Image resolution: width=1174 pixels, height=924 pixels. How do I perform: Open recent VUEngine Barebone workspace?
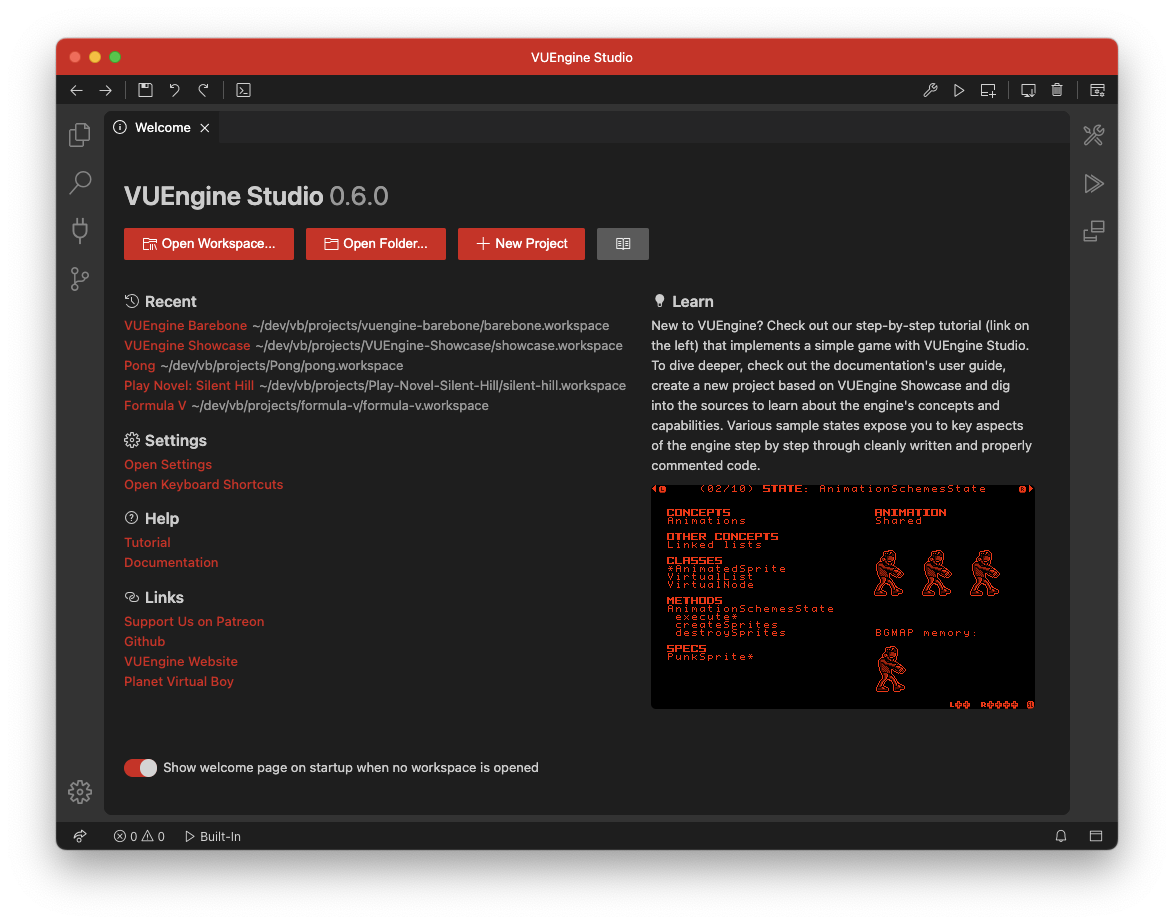click(186, 326)
